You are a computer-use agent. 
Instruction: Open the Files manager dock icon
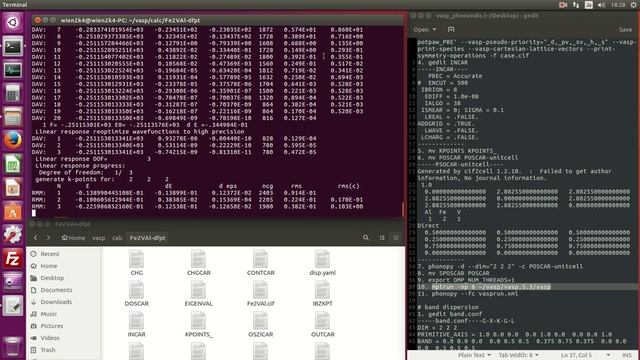[13, 117]
